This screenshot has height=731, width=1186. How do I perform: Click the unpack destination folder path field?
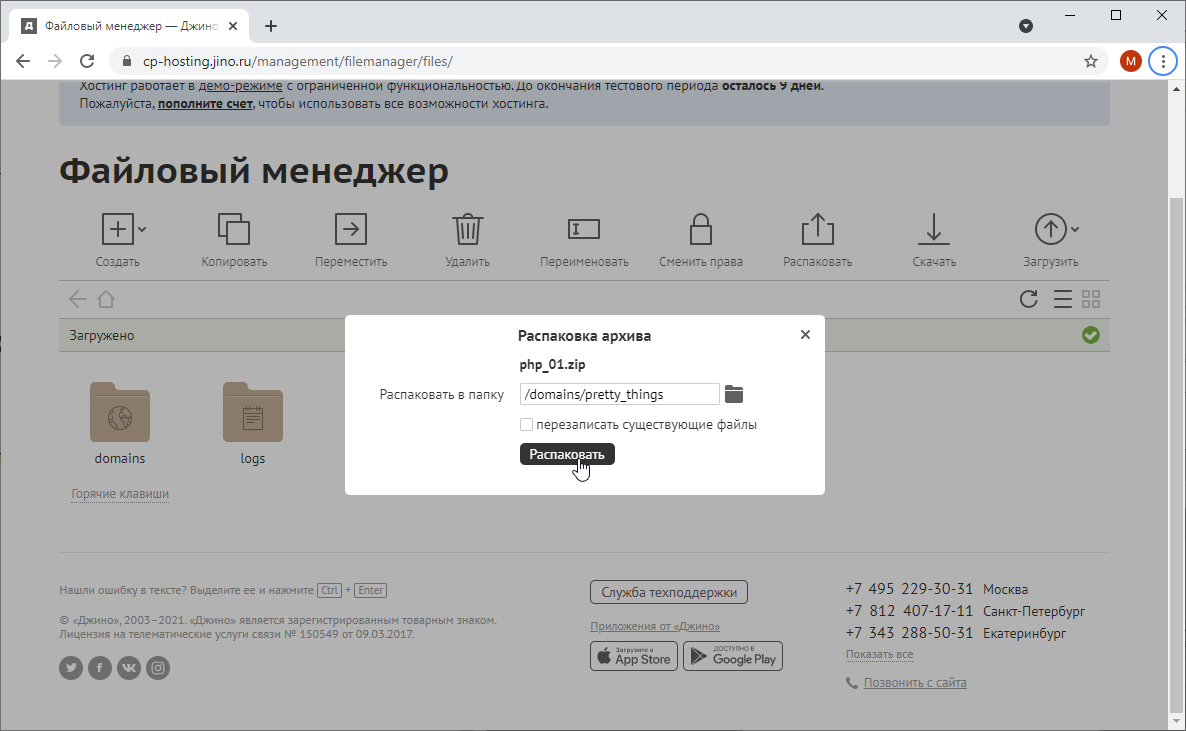(x=619, y=394)
